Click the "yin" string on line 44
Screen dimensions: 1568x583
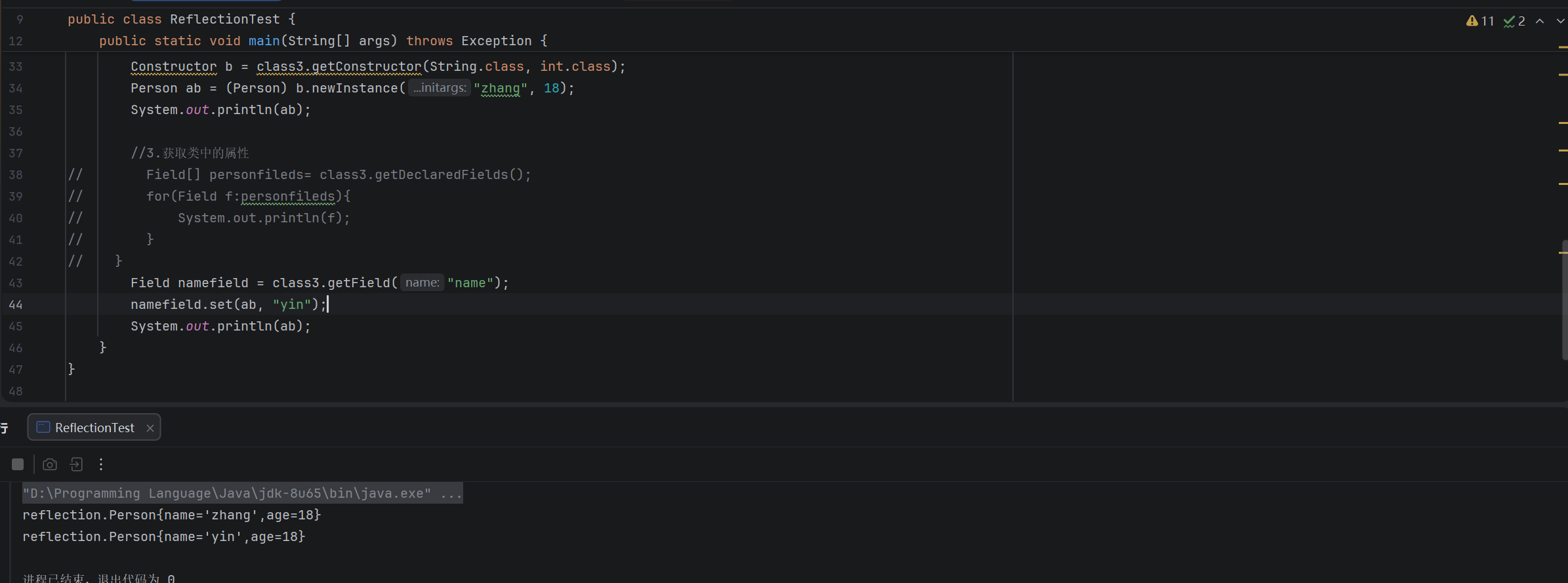point(291,304)
